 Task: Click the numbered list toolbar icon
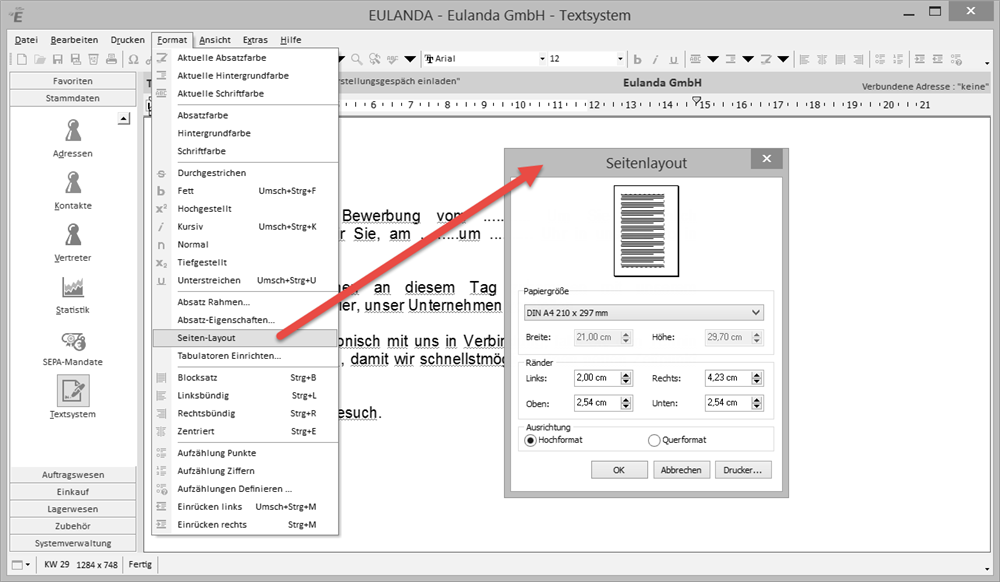point(898,59)
